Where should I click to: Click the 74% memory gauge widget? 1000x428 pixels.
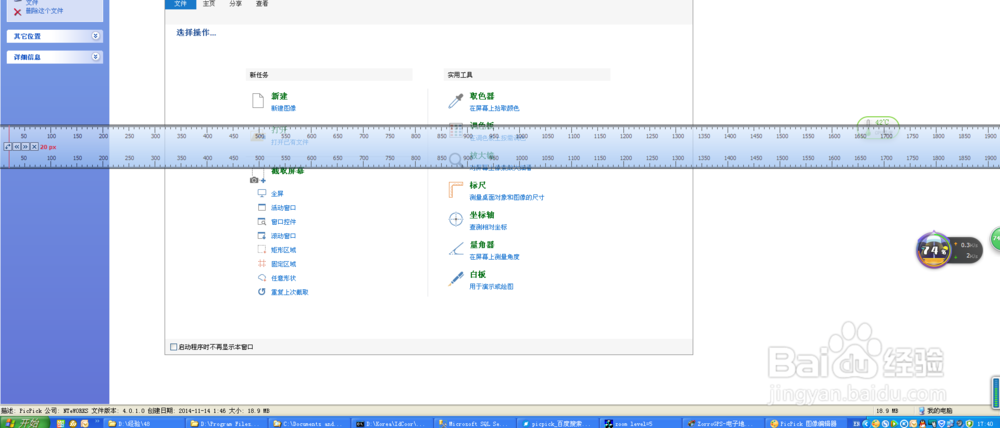[932, 250]
